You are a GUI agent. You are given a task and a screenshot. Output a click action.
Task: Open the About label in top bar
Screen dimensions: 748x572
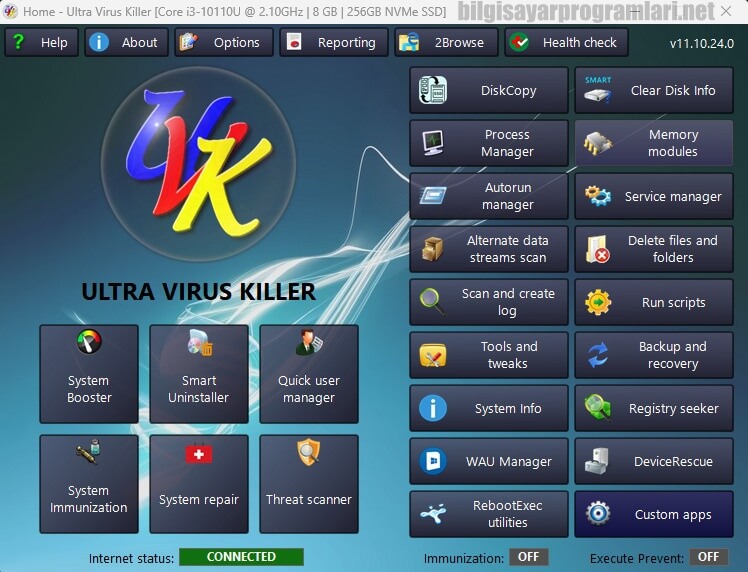click(x=139, y=42)
